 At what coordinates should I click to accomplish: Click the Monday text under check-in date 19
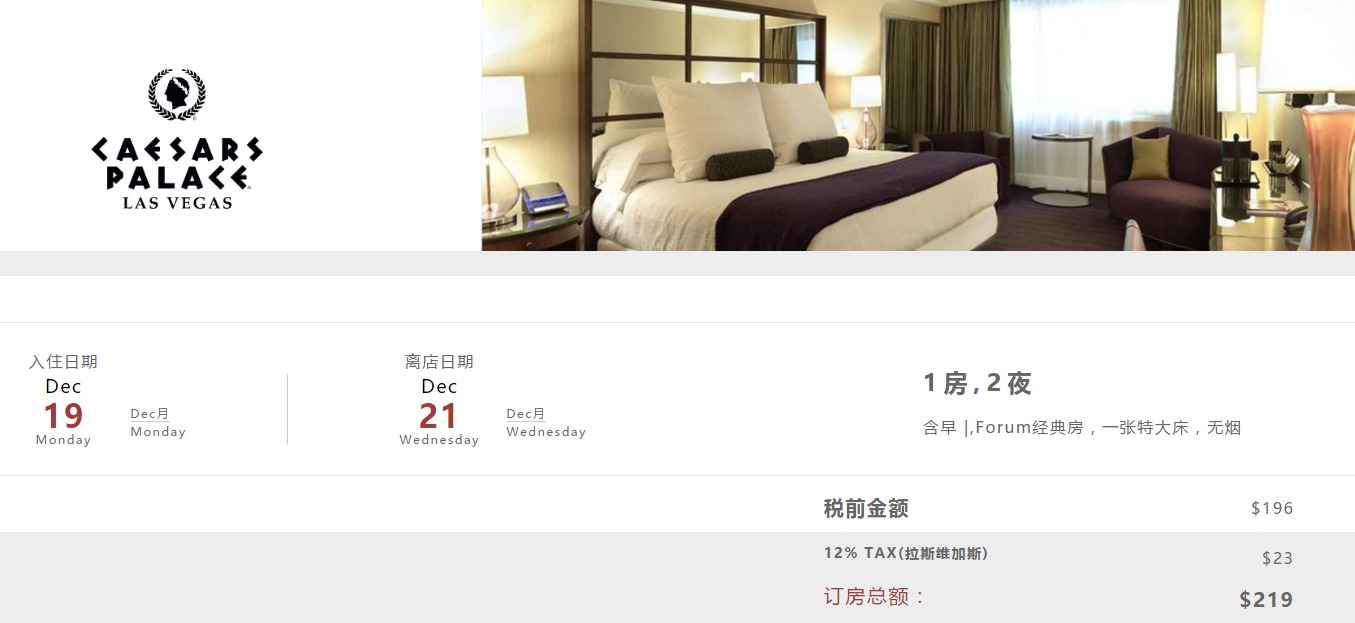pyautogui.click(x=63, y=440)
